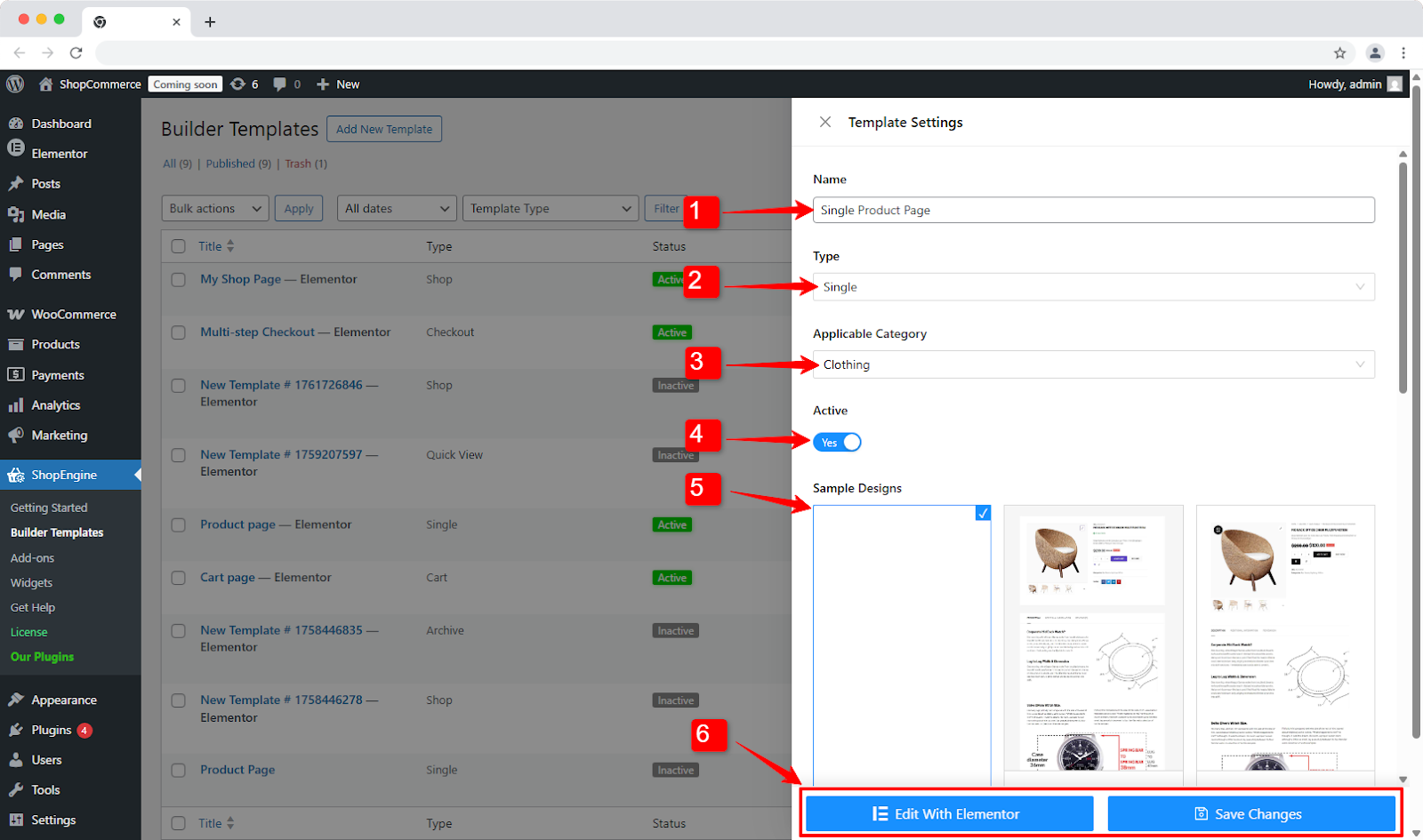Click the comments bubble icon in admin bar
Image resolution: width=1423 pixels, height=840 pixels.
click(x=280, y=84)
